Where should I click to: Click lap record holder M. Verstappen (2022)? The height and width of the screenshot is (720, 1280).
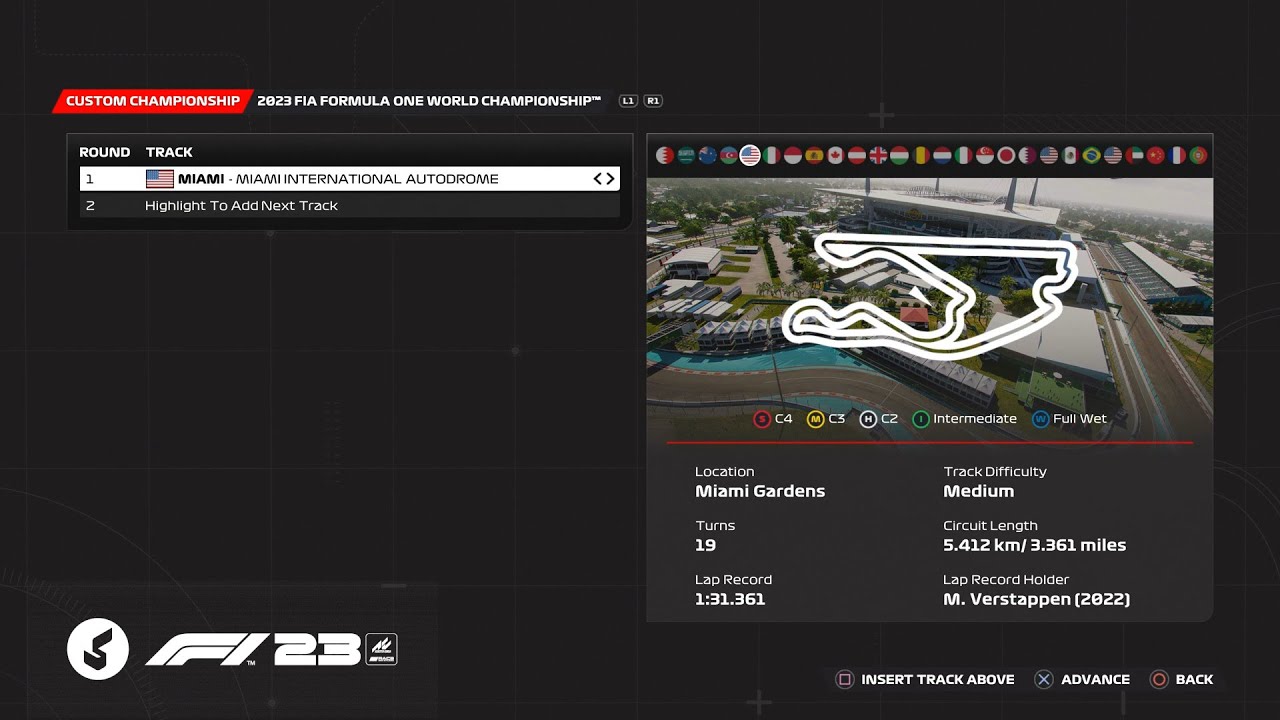1036,599
